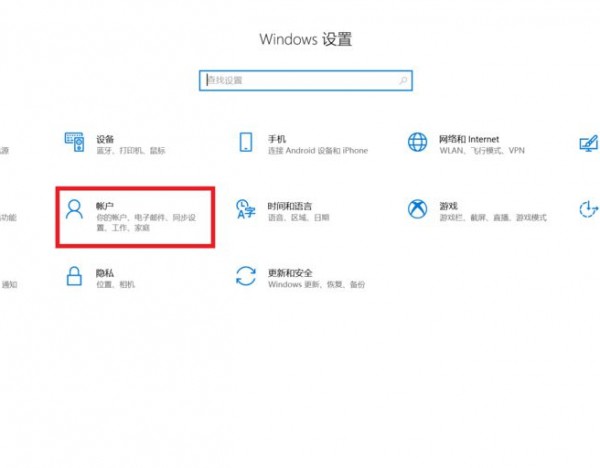Open the 隐私 lock icon
The width and height of the screenshot is (600, 468).
pyautogui.click(x=74, y=276)
